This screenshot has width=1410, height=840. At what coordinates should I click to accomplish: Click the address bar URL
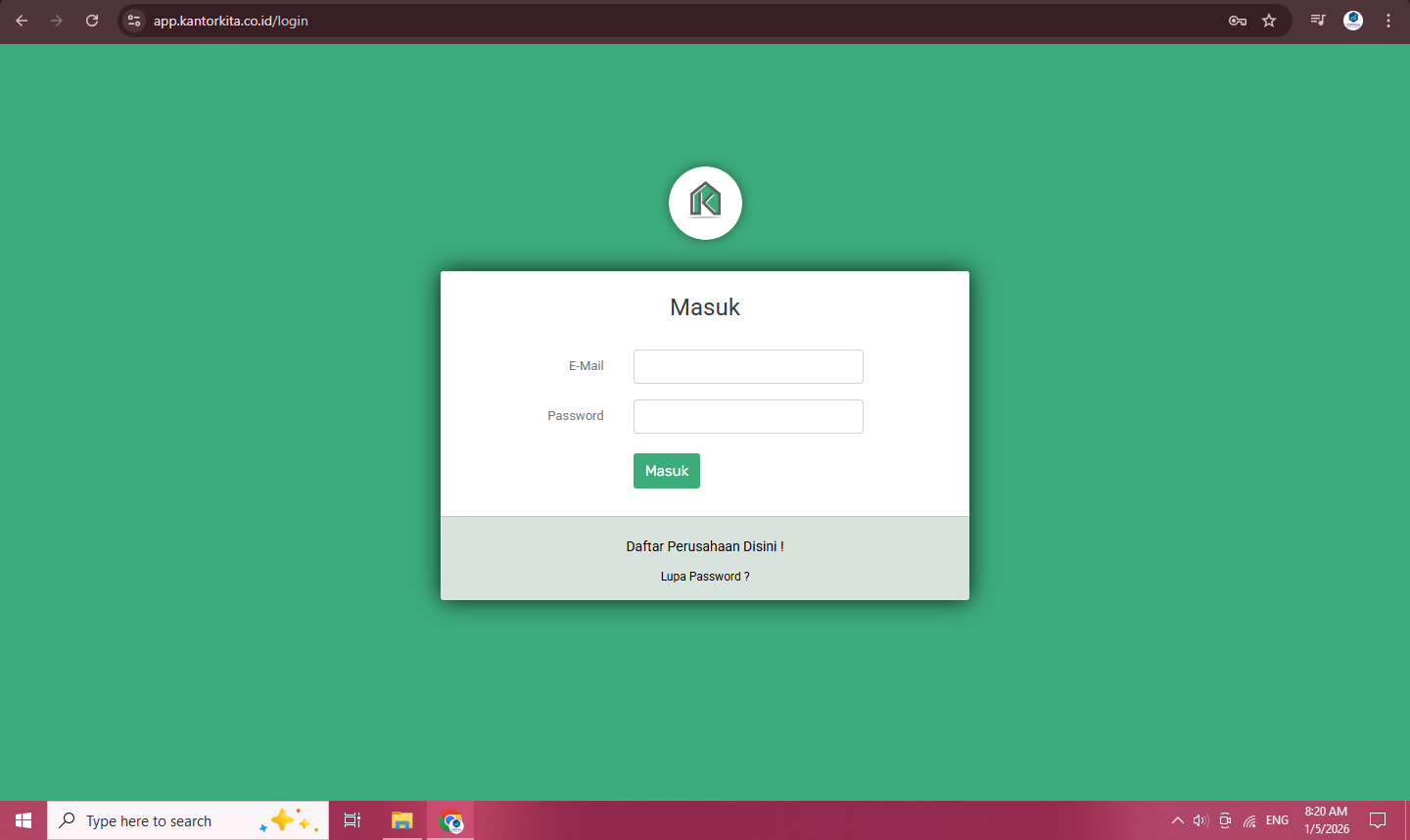[231, 21]
